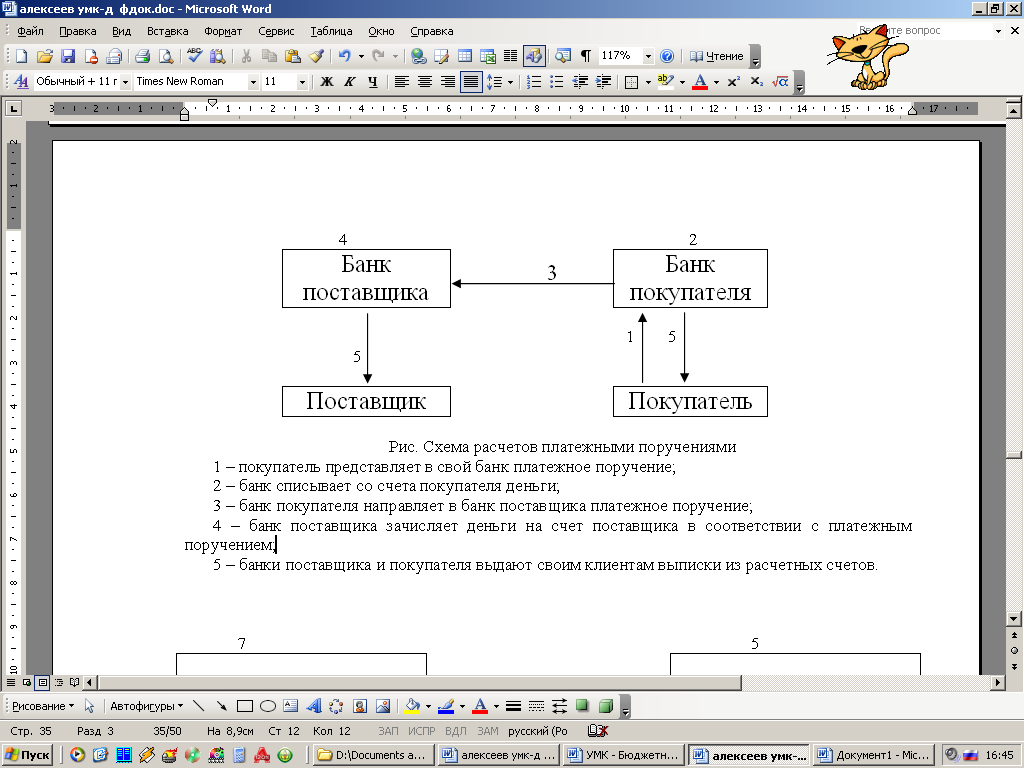Expand the line spacing dropdown arrow

coord(510,82)
